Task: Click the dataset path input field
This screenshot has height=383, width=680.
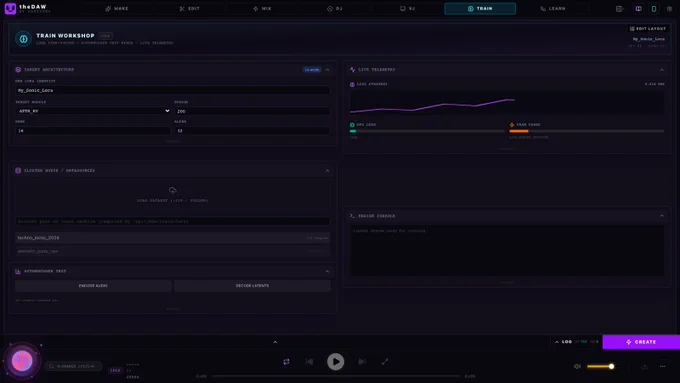Action: (173, 221)
